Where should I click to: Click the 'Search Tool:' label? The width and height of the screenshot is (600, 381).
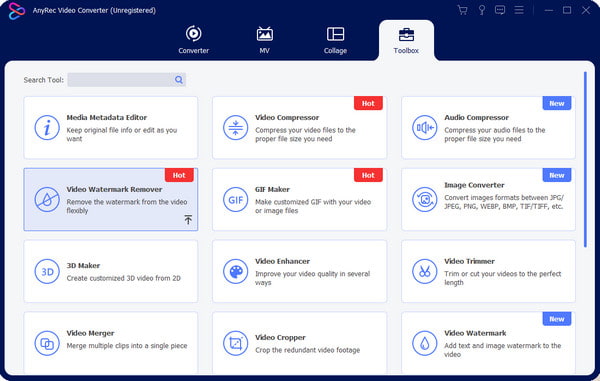point(44,80)
